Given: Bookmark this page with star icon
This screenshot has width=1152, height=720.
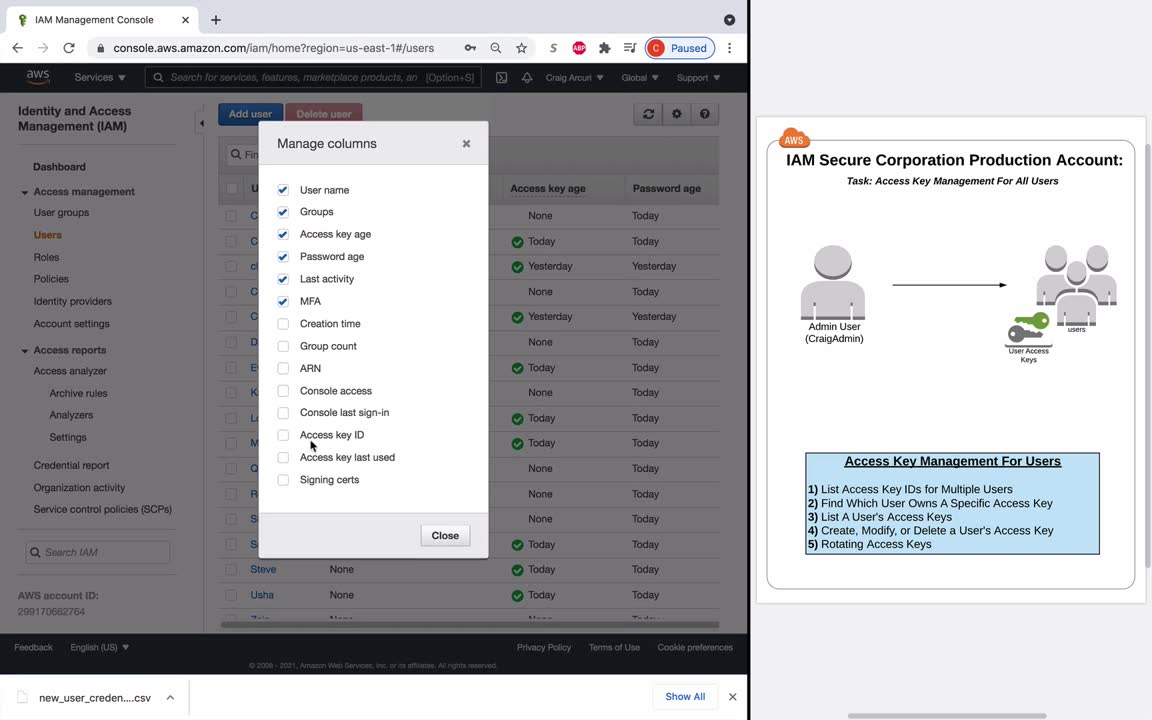Looking at the screenshot, I should (522, 48).
